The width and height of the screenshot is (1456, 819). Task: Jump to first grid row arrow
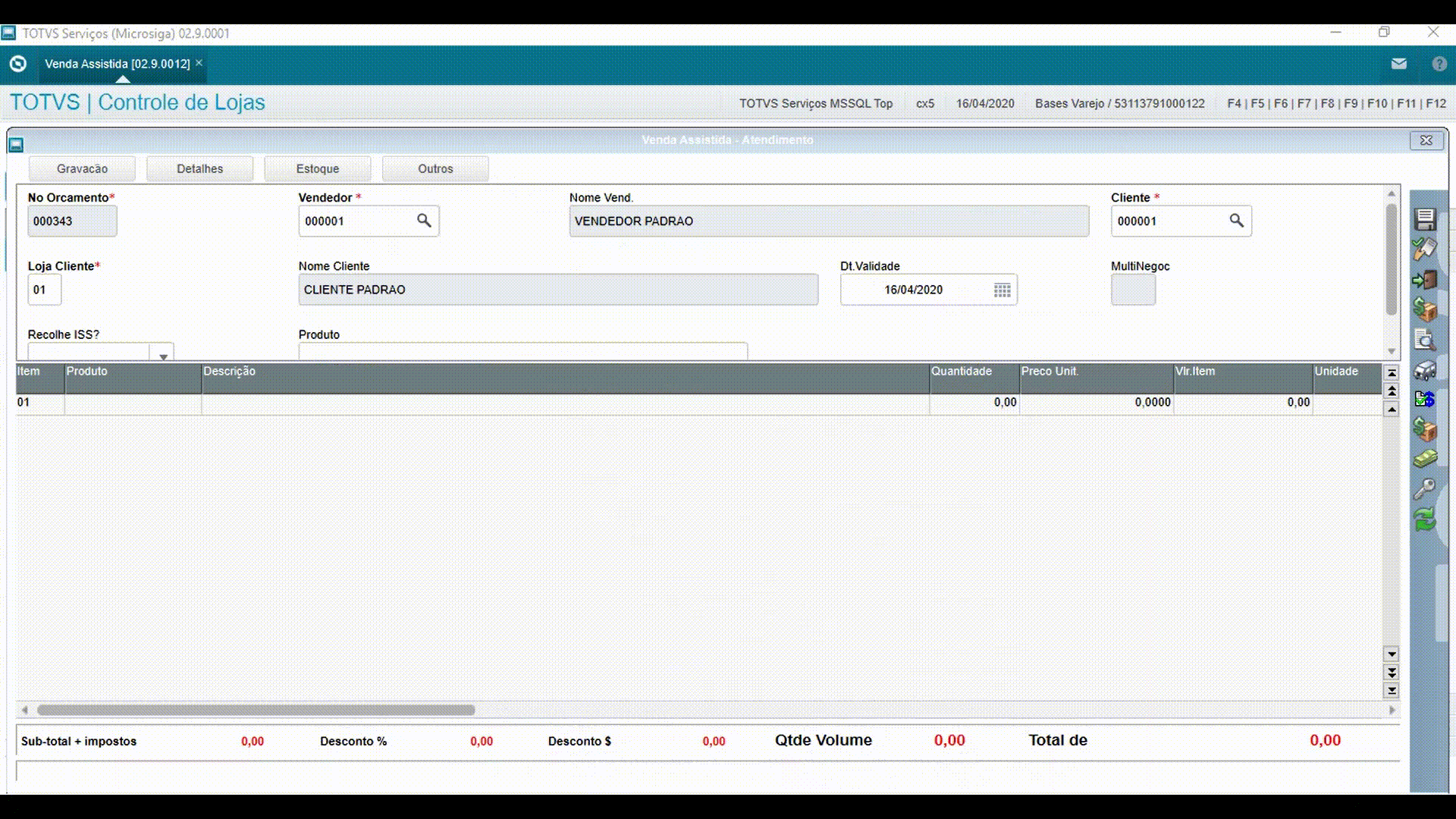tap(1392, 373)
